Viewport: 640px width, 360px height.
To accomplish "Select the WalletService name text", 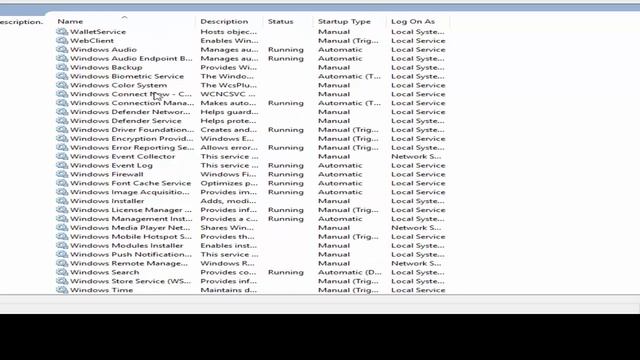I will (98, 31).
